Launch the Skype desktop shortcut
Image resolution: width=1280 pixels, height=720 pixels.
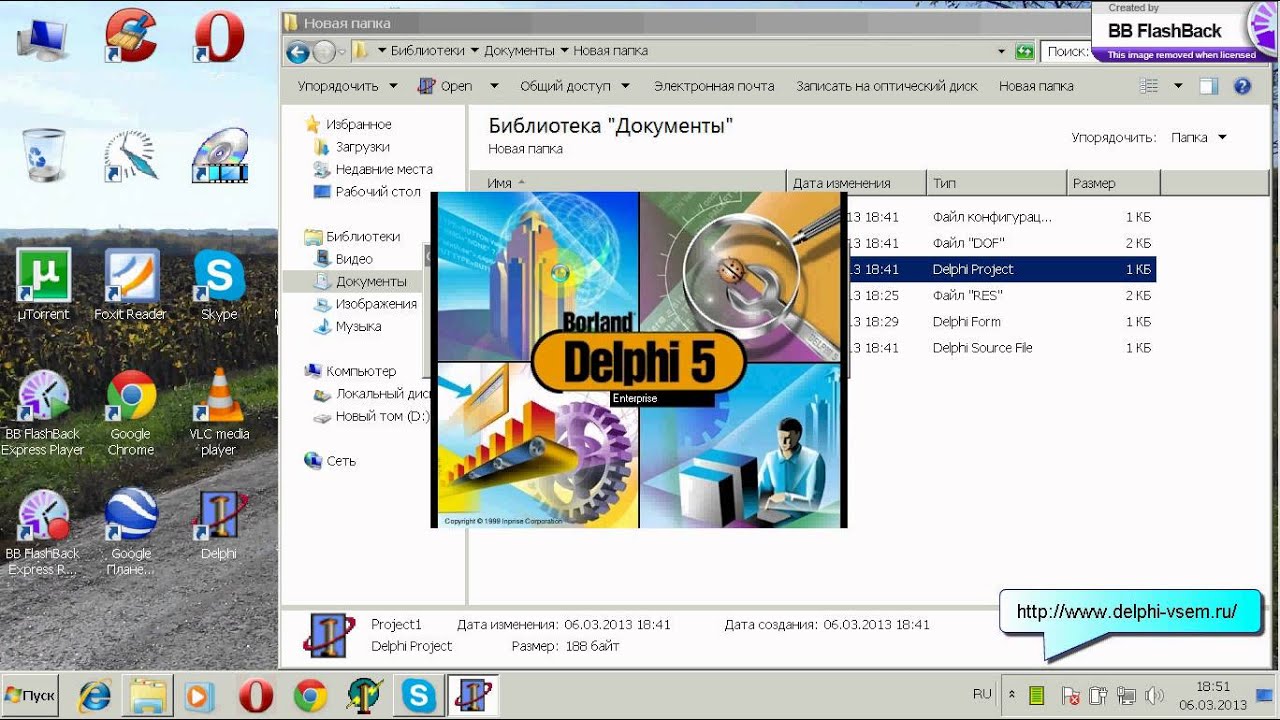click(219, 285)
